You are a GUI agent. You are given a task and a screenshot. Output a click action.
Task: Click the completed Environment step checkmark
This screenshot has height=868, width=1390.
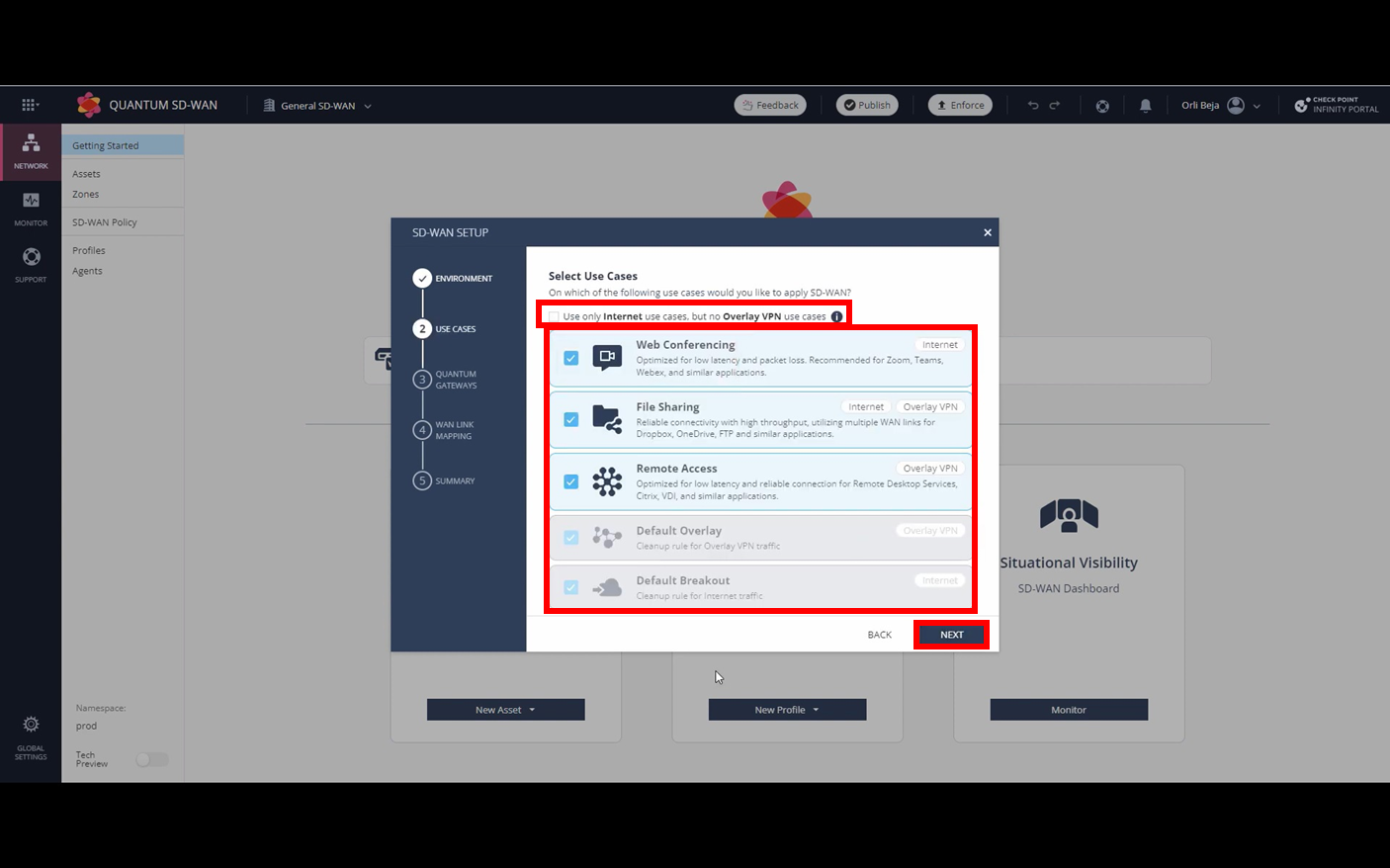point(422,278)
